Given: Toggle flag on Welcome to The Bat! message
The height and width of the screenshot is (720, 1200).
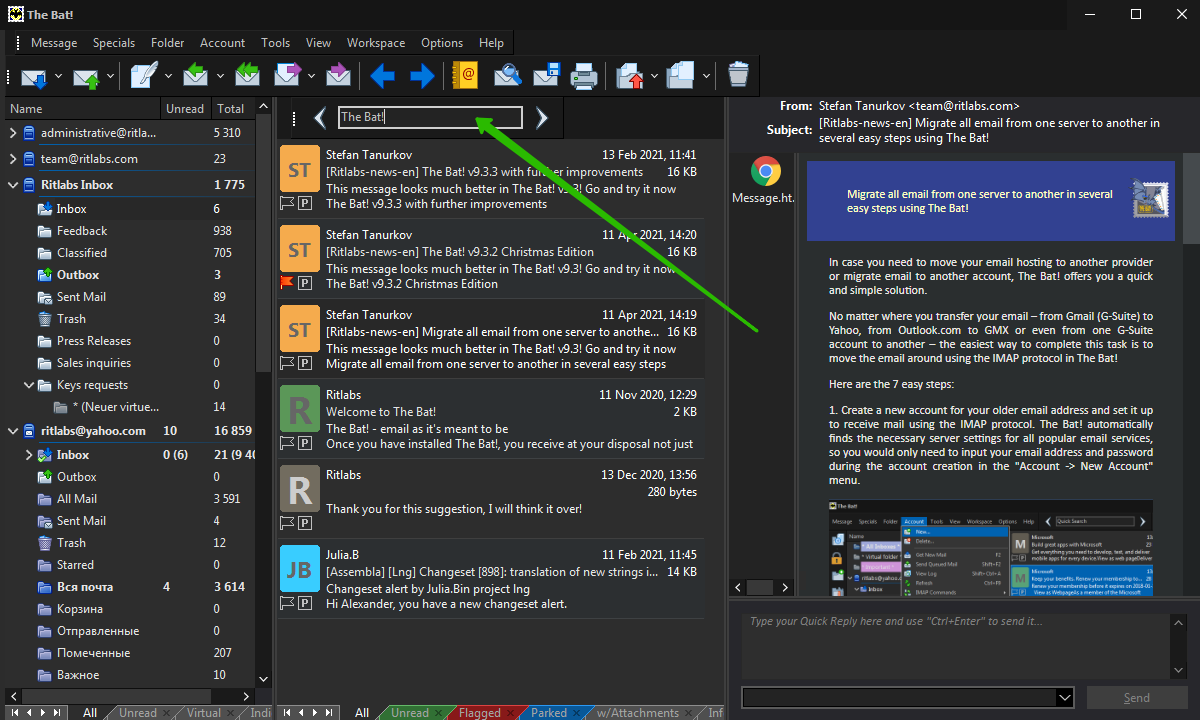Looking at the screenshot, I should point(287,443).
